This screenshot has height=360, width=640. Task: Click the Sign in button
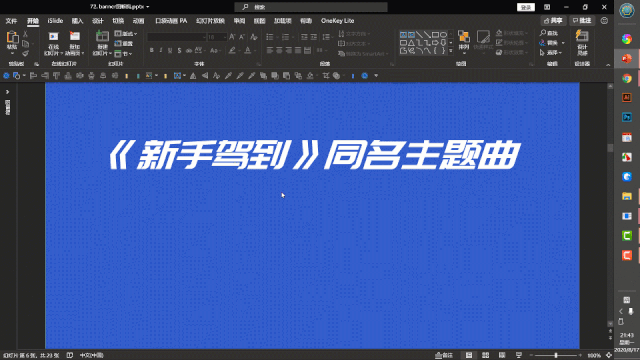pos(526,7)
